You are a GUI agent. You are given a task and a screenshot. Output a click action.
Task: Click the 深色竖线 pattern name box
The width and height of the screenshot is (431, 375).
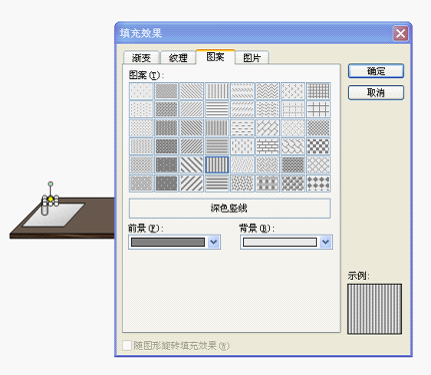[x=230, y=208]
